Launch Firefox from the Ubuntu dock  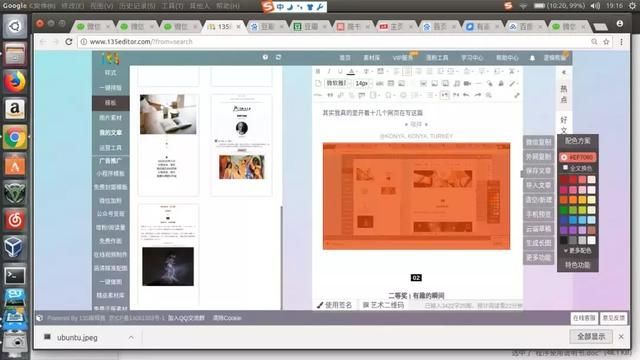[x=15, y=82]
